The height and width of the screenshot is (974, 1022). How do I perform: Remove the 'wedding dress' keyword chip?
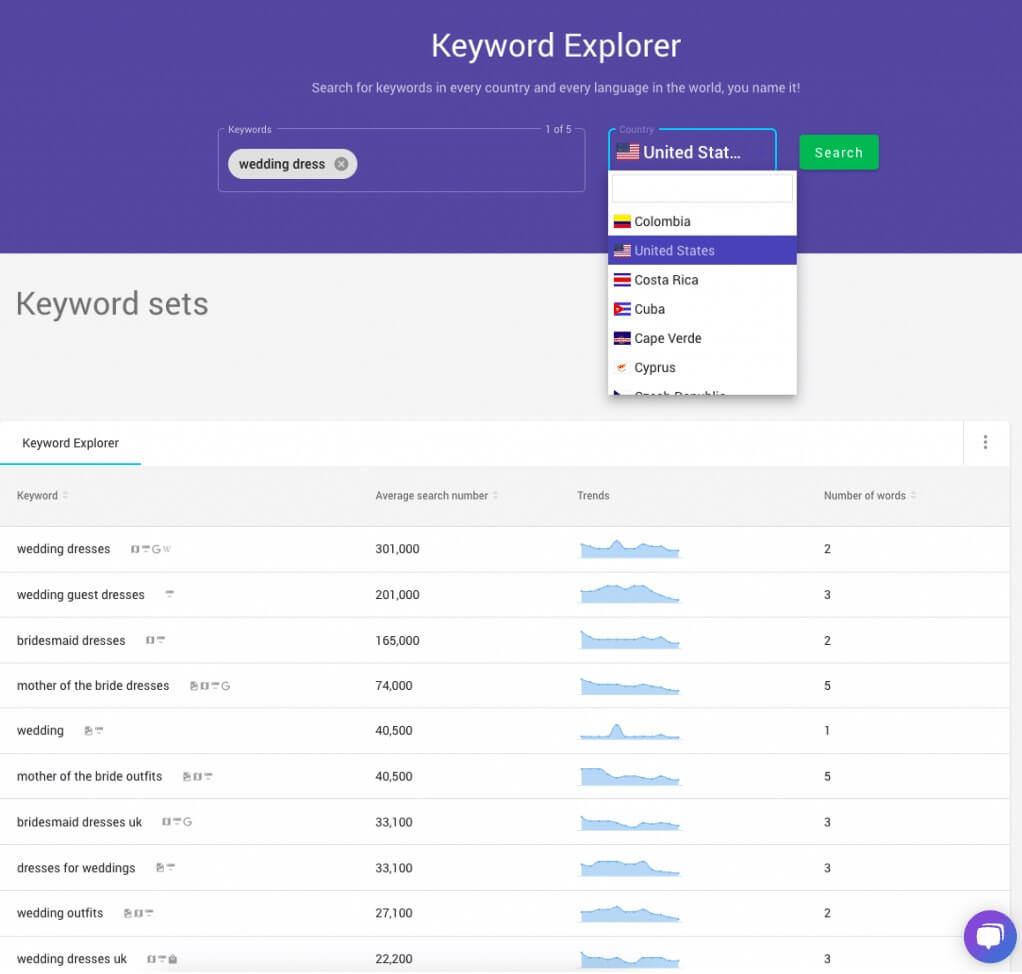[x=341, y=164]
